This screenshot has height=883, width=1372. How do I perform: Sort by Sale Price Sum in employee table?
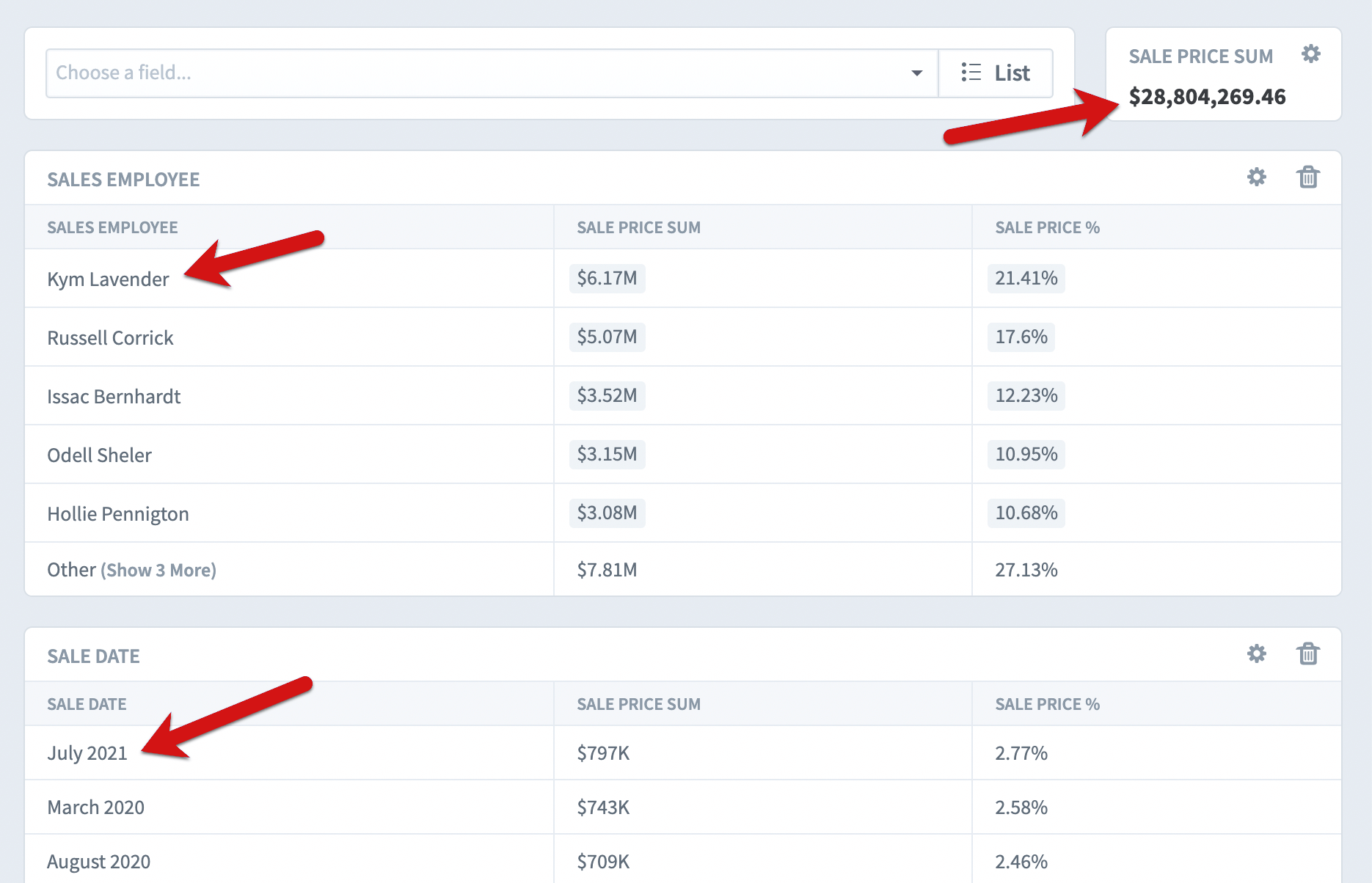(x=638, y=227)
